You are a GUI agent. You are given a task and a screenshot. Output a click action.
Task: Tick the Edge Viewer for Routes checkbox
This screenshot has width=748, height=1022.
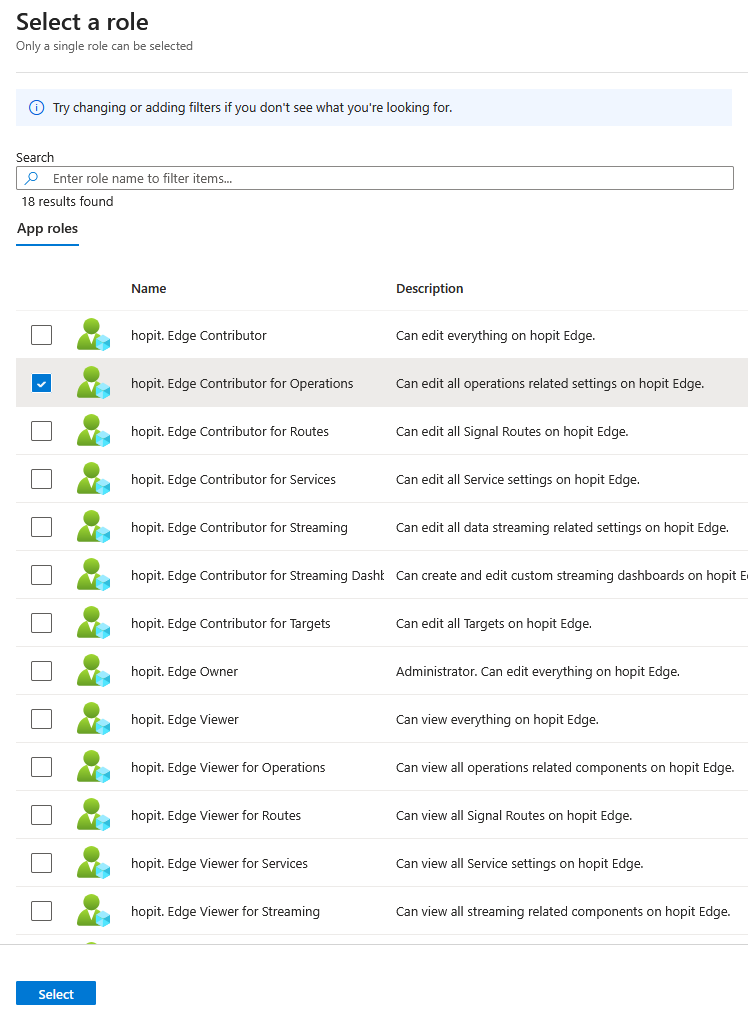pos(42,815)
